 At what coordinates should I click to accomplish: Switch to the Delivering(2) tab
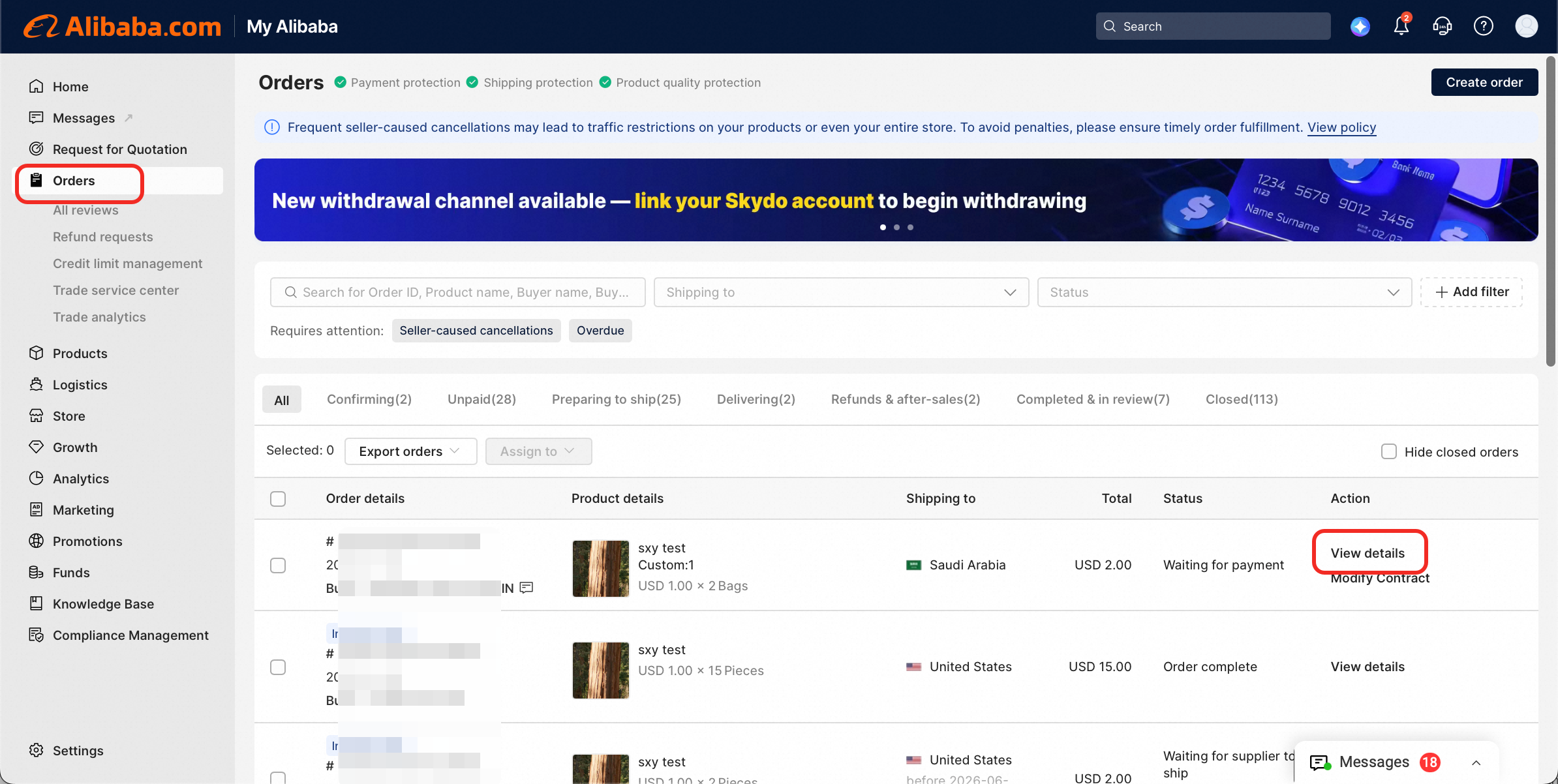tap(756, 399)
